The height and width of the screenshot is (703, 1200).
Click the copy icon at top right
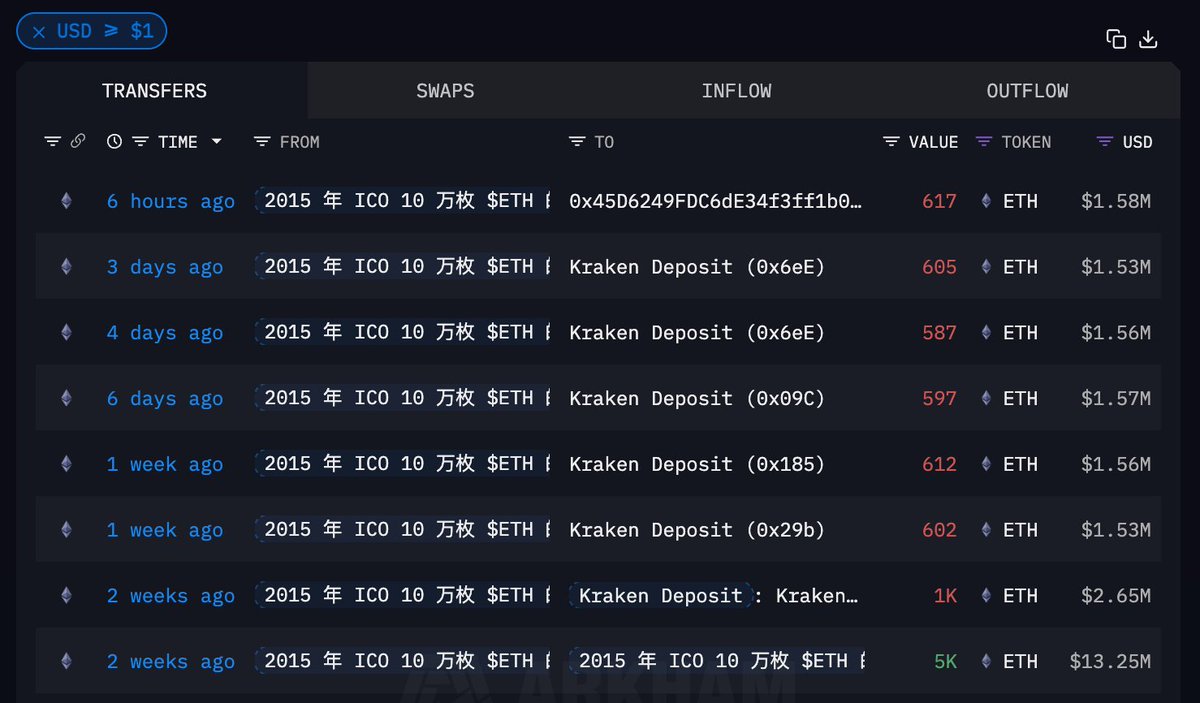point(1116,39)
